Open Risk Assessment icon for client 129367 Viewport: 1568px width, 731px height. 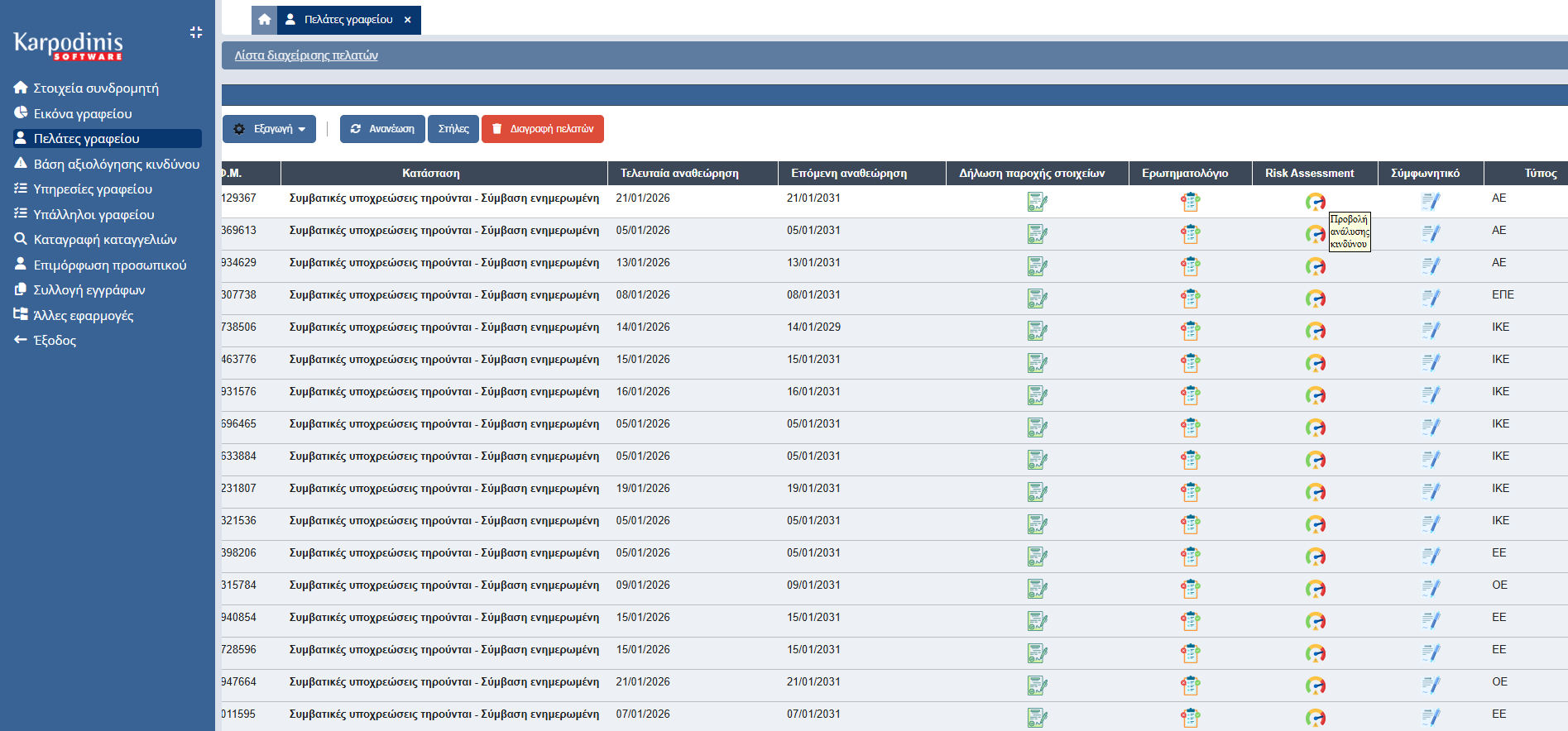(1315, 202)
